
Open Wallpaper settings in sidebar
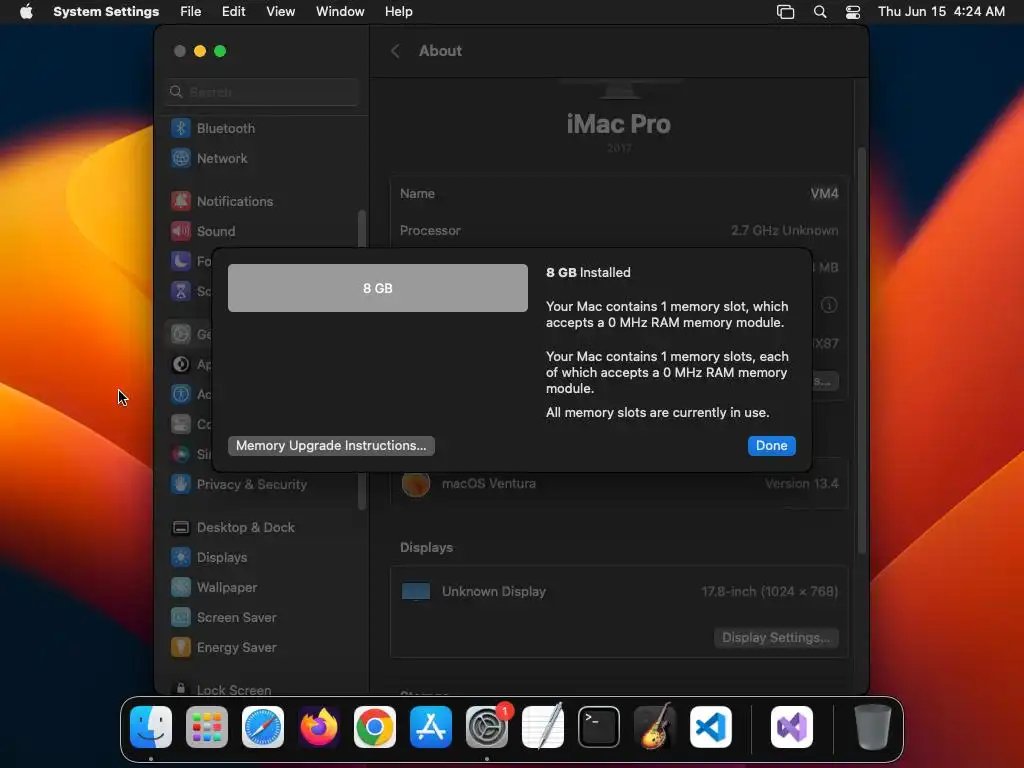[227, 588]
